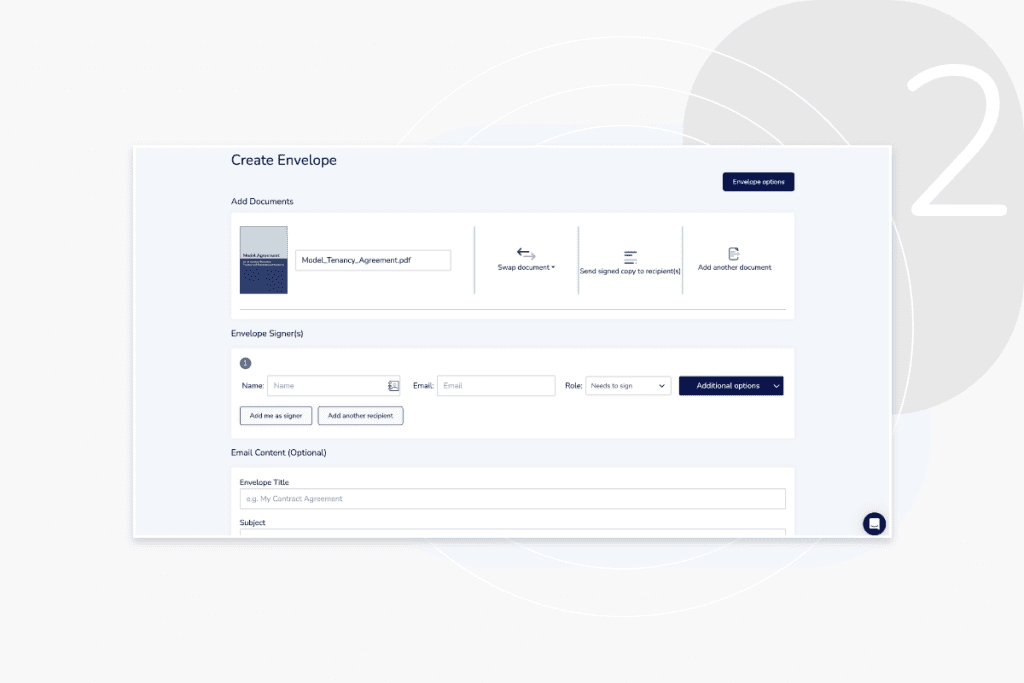Click the Envelope Title input field
1024x683 pixels.
(x=513, y=499)
